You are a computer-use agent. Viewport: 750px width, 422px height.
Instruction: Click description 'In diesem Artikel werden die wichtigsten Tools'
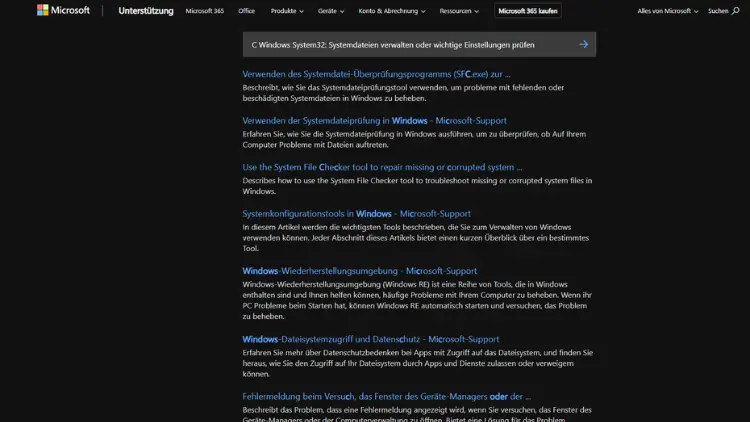[x=416, y=238]
